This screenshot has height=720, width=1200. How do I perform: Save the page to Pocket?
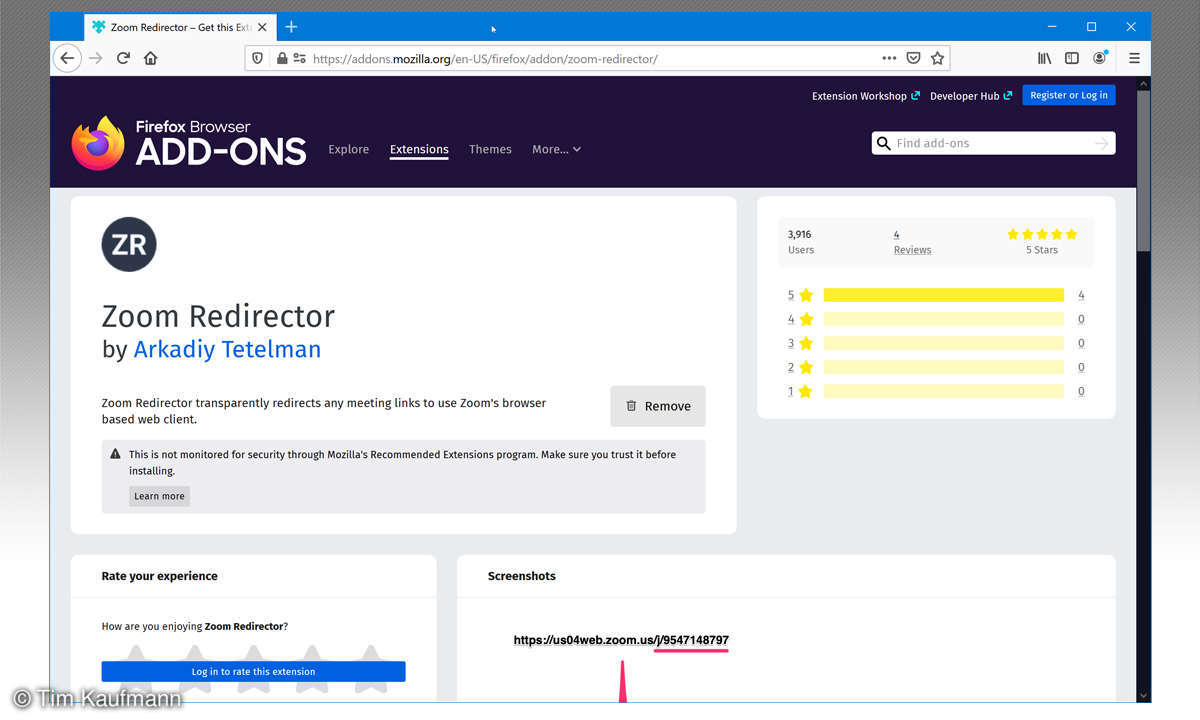click(913, 58)
